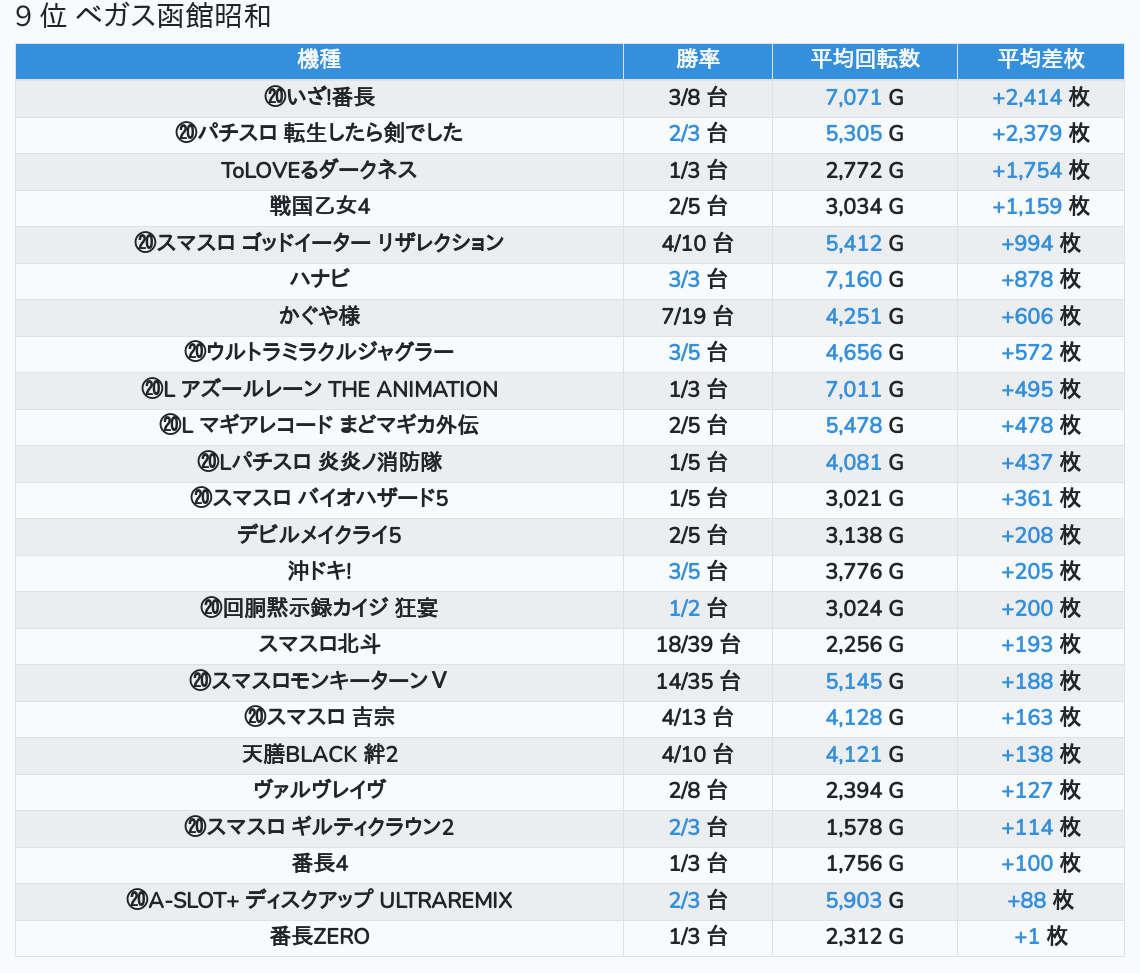Click the +88 枚 value
This screenshot has height=973, width=1140.
tap(1040, 901)
